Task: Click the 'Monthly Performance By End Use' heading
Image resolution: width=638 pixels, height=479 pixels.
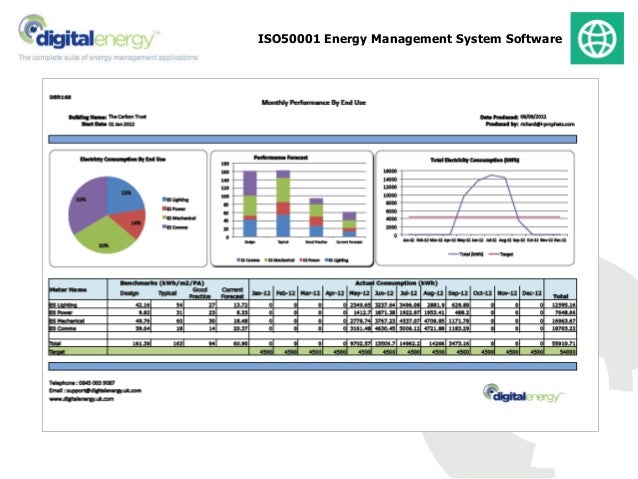Action: click(314, 103)
